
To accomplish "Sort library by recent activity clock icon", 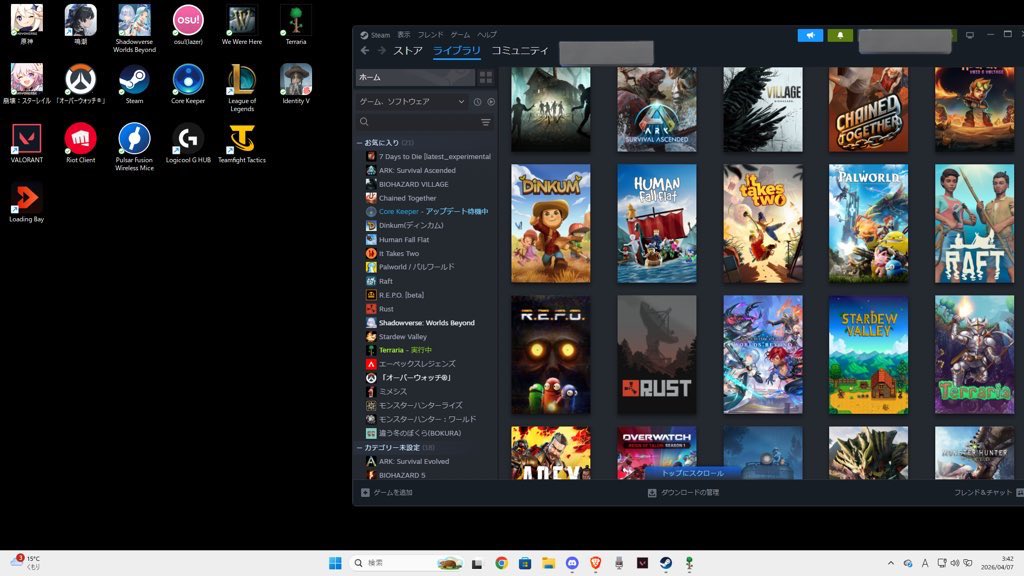I will pos(477,102).
